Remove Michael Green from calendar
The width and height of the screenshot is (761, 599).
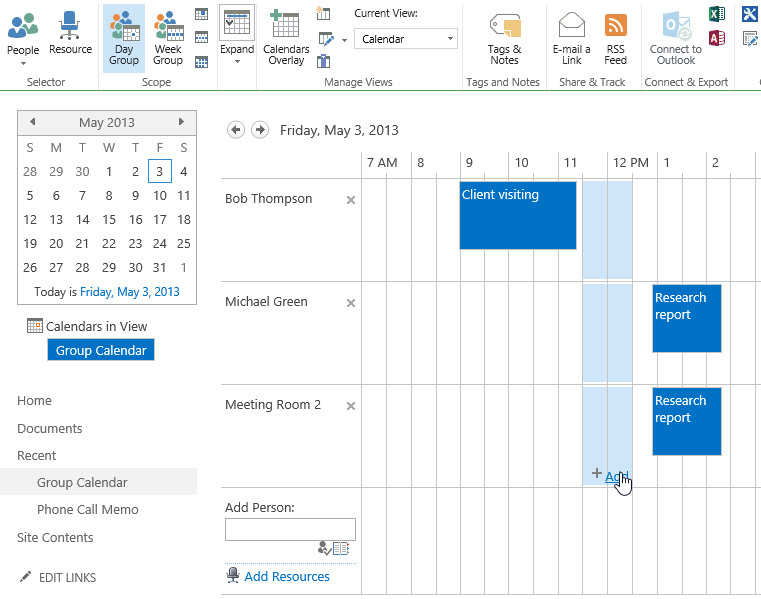[x=351, y=303]
